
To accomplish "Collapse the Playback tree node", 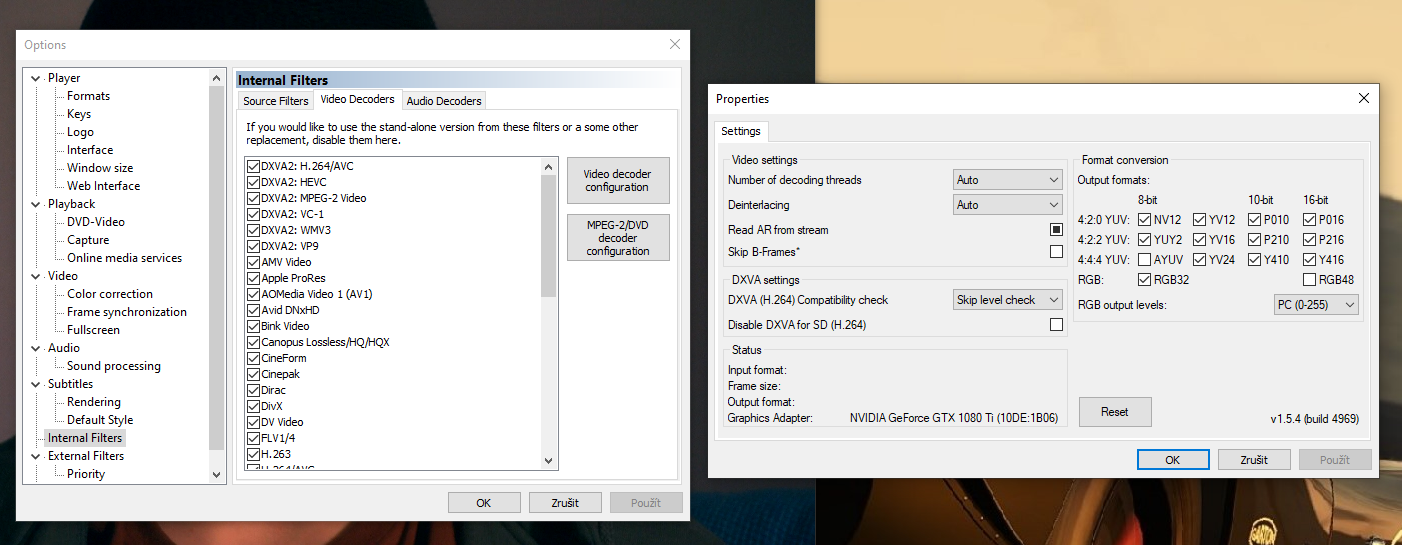I will click(x=37, y=204).
